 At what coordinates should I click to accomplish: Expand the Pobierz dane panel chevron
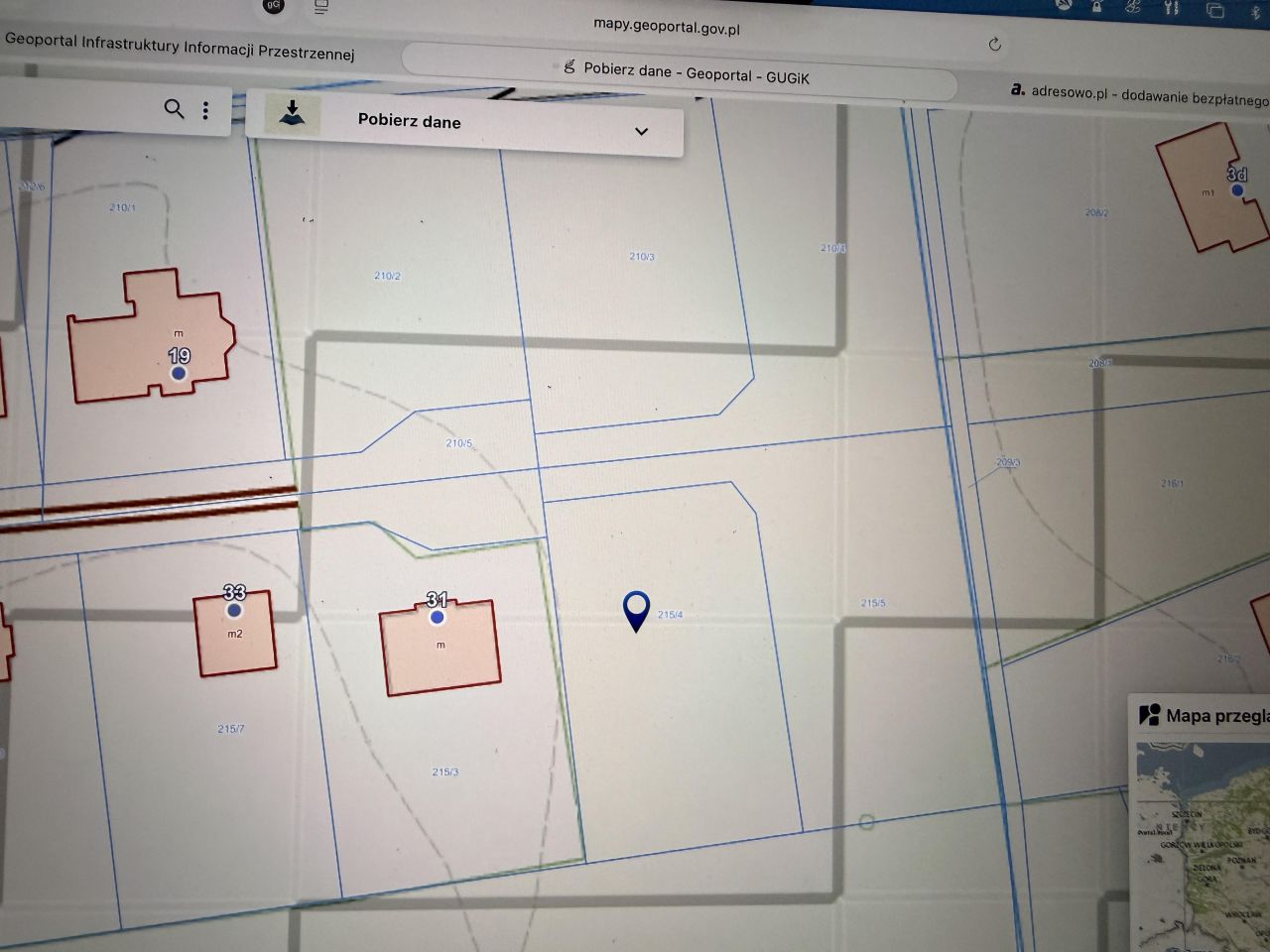641,131
